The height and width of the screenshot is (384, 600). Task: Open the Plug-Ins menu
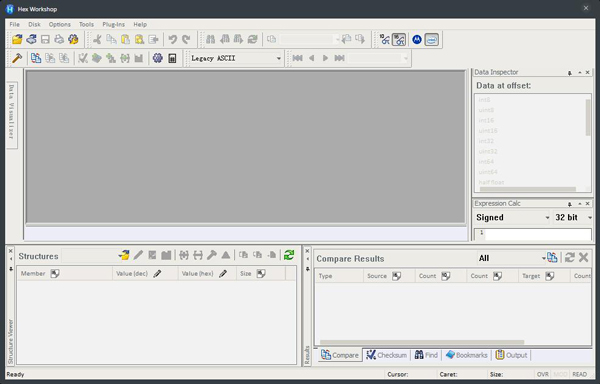(x=113, y=24)
